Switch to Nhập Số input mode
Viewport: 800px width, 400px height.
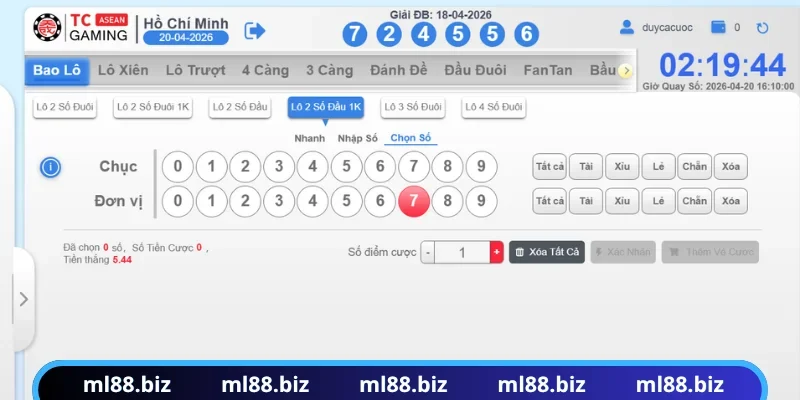coord(358,138)
